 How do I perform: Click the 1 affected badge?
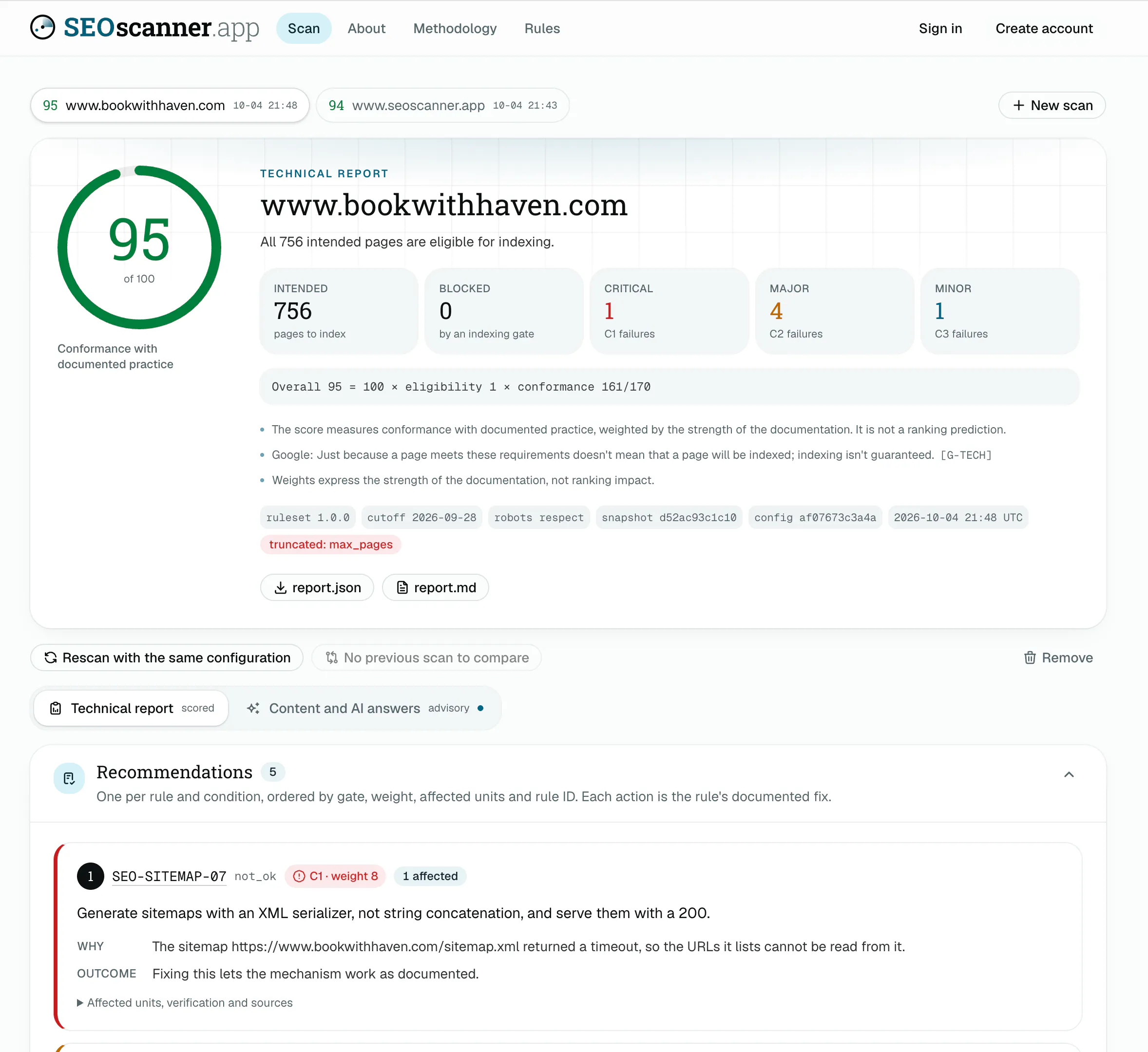[430, 876]
